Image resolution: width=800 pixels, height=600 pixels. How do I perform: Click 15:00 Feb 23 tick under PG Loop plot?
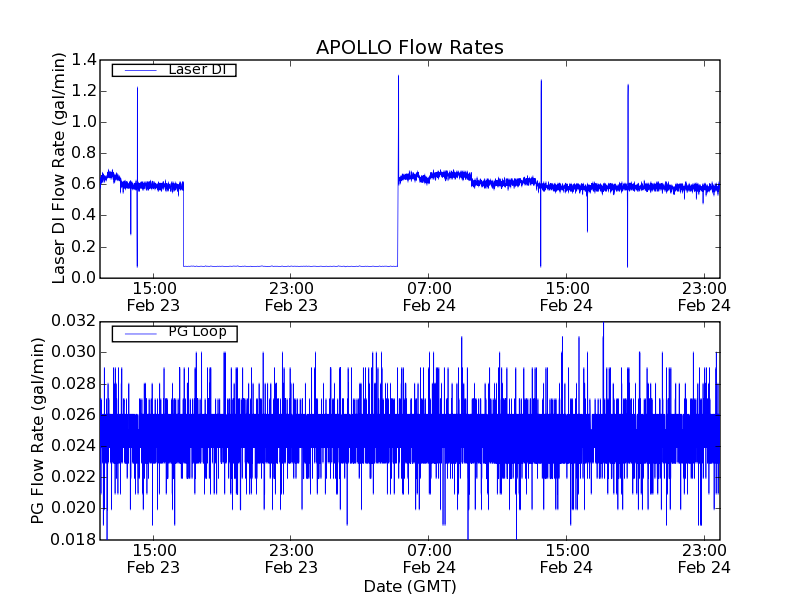154,557
